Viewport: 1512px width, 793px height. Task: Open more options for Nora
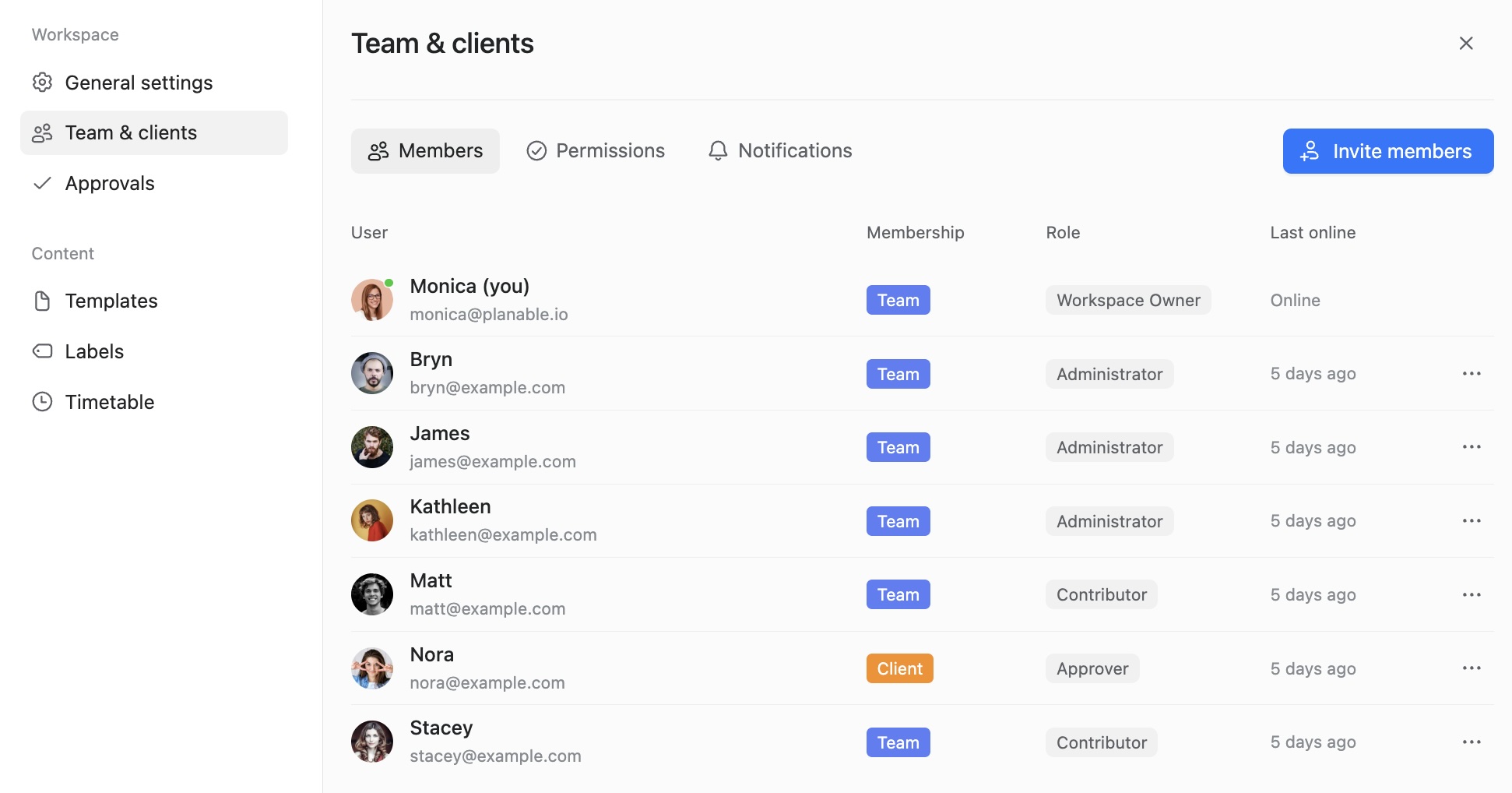click(x=1472, y=668)
